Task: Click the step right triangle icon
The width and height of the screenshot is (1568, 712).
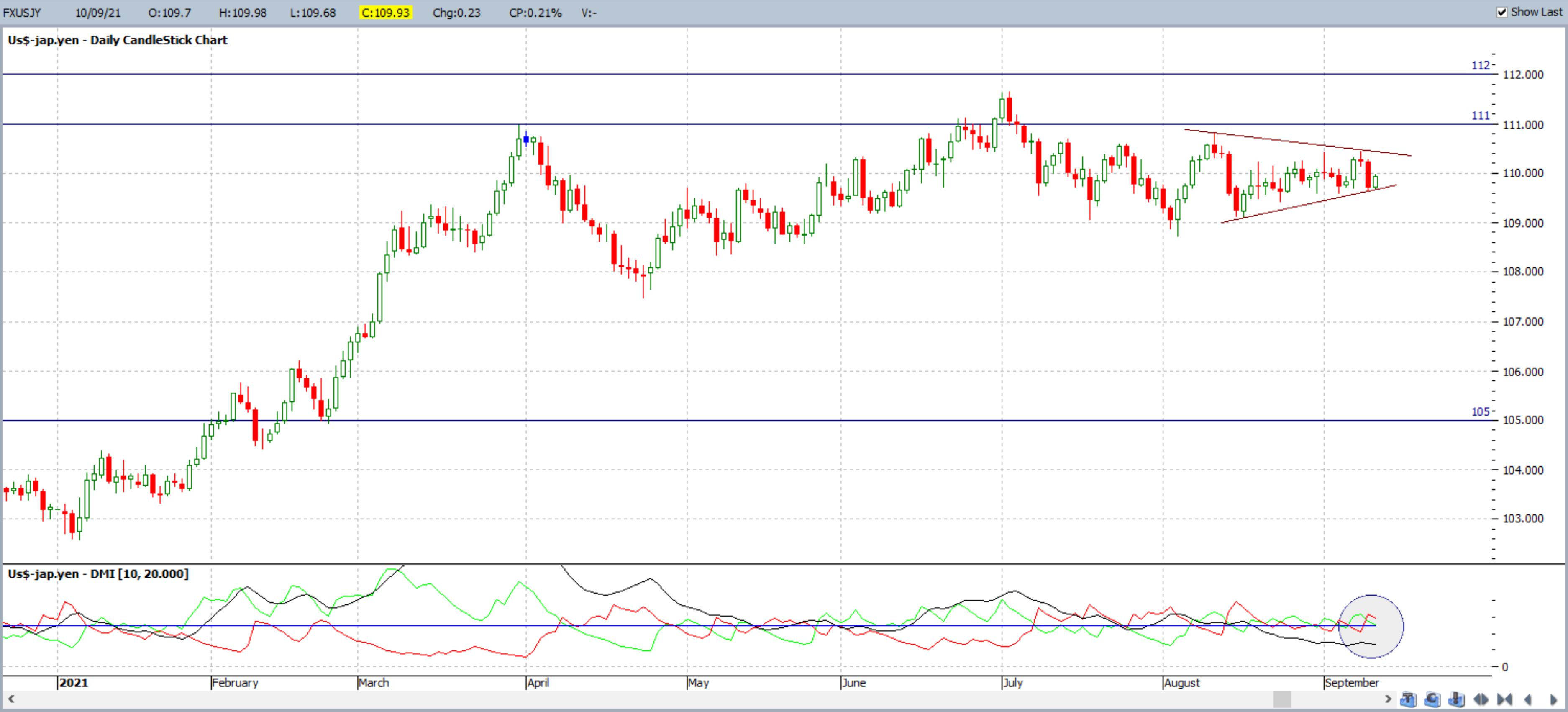Action: [1553, 699]
